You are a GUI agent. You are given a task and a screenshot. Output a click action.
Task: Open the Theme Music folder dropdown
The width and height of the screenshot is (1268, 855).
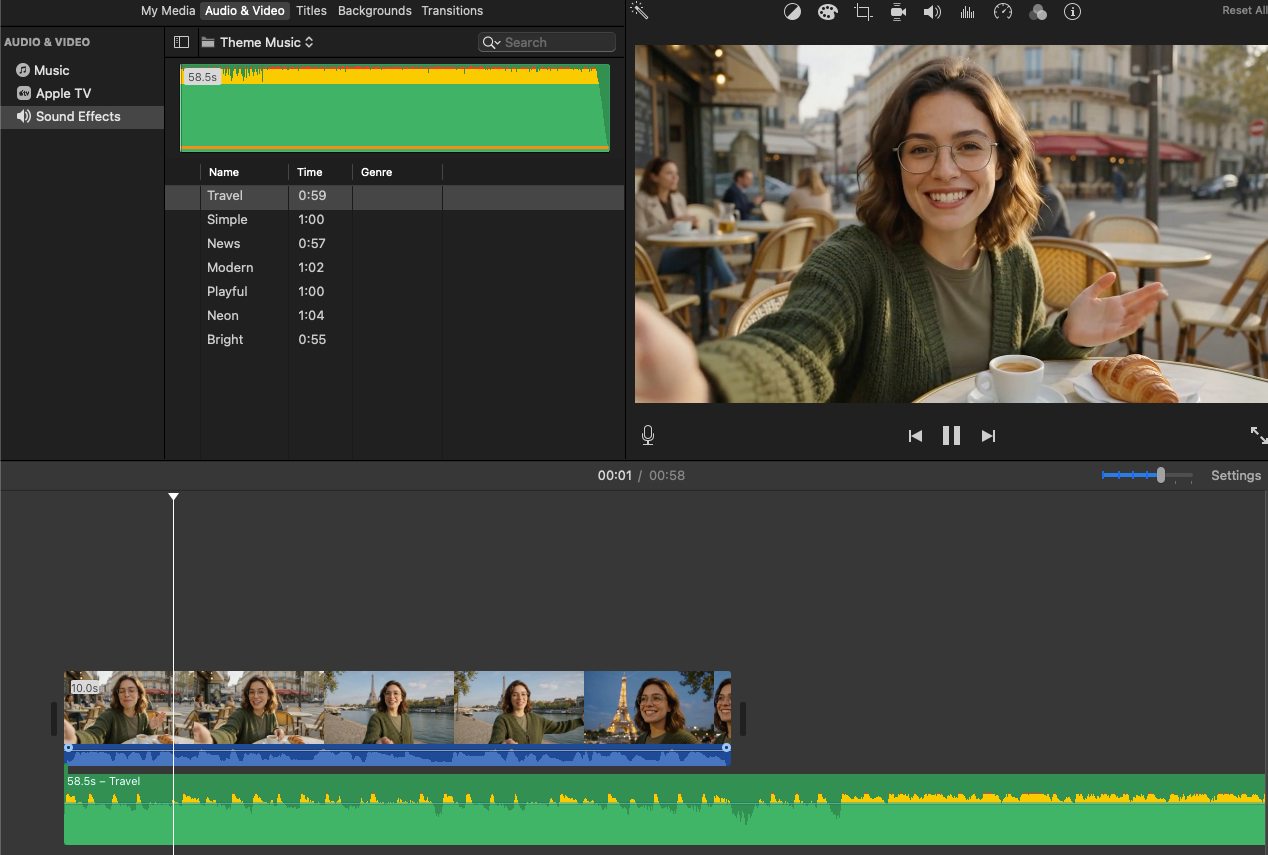coord(258,42)
